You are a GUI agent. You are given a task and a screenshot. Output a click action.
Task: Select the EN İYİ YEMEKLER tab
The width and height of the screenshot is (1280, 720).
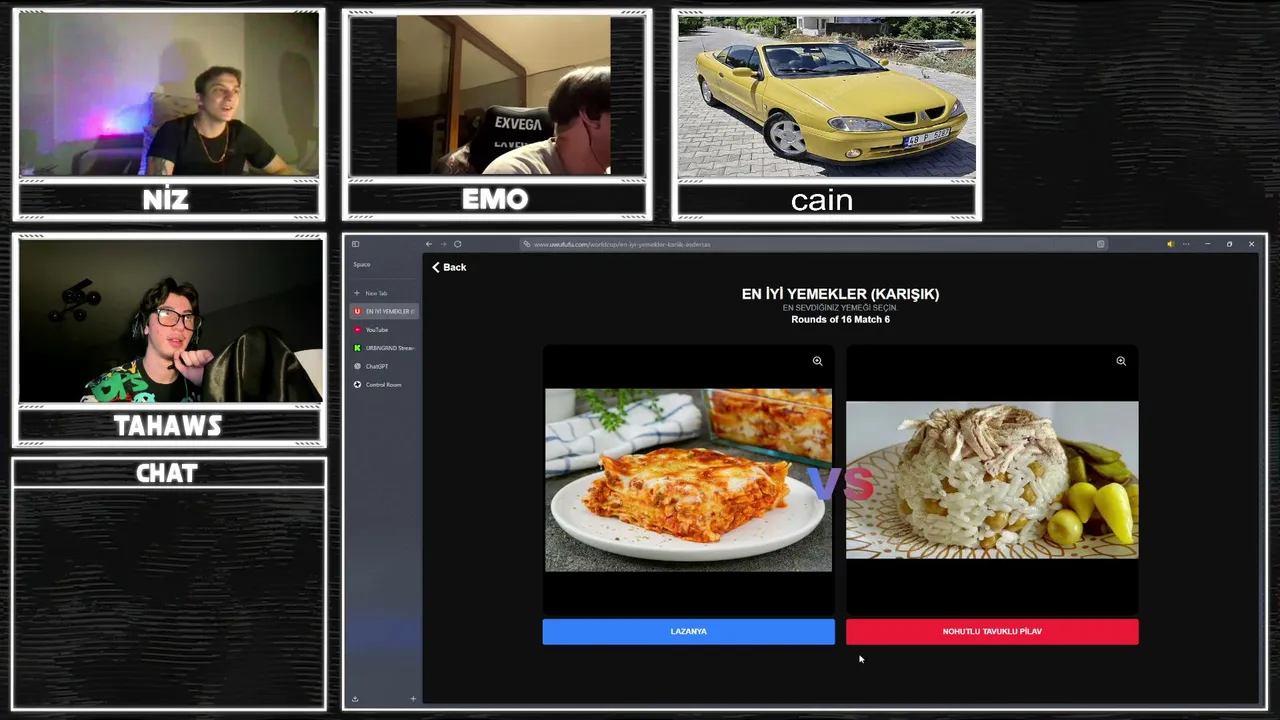[x=384, y=311]
